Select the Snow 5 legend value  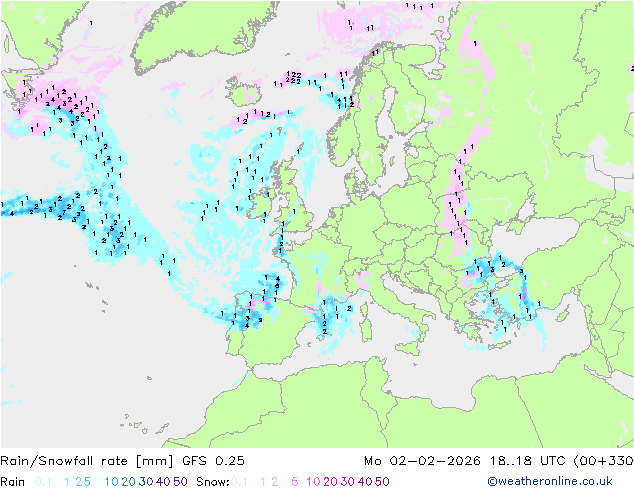(295, 482)
